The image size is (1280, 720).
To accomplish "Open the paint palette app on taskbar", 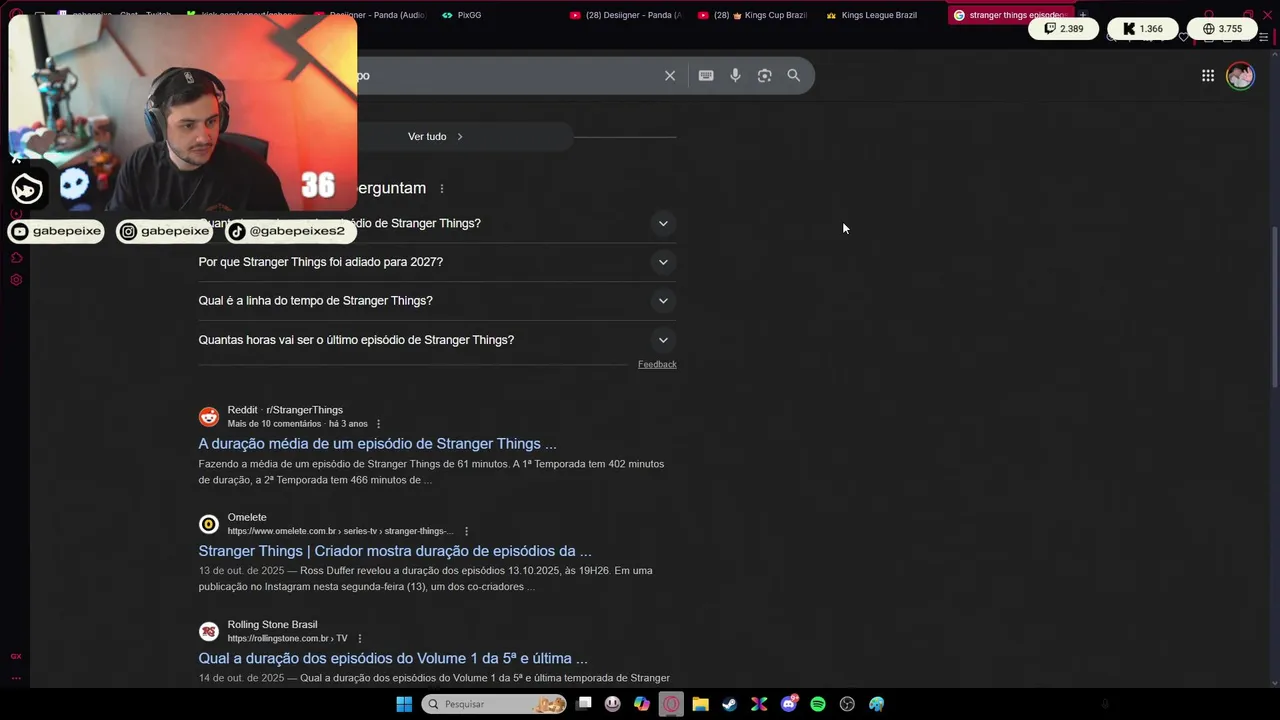I will pos(877,704).
